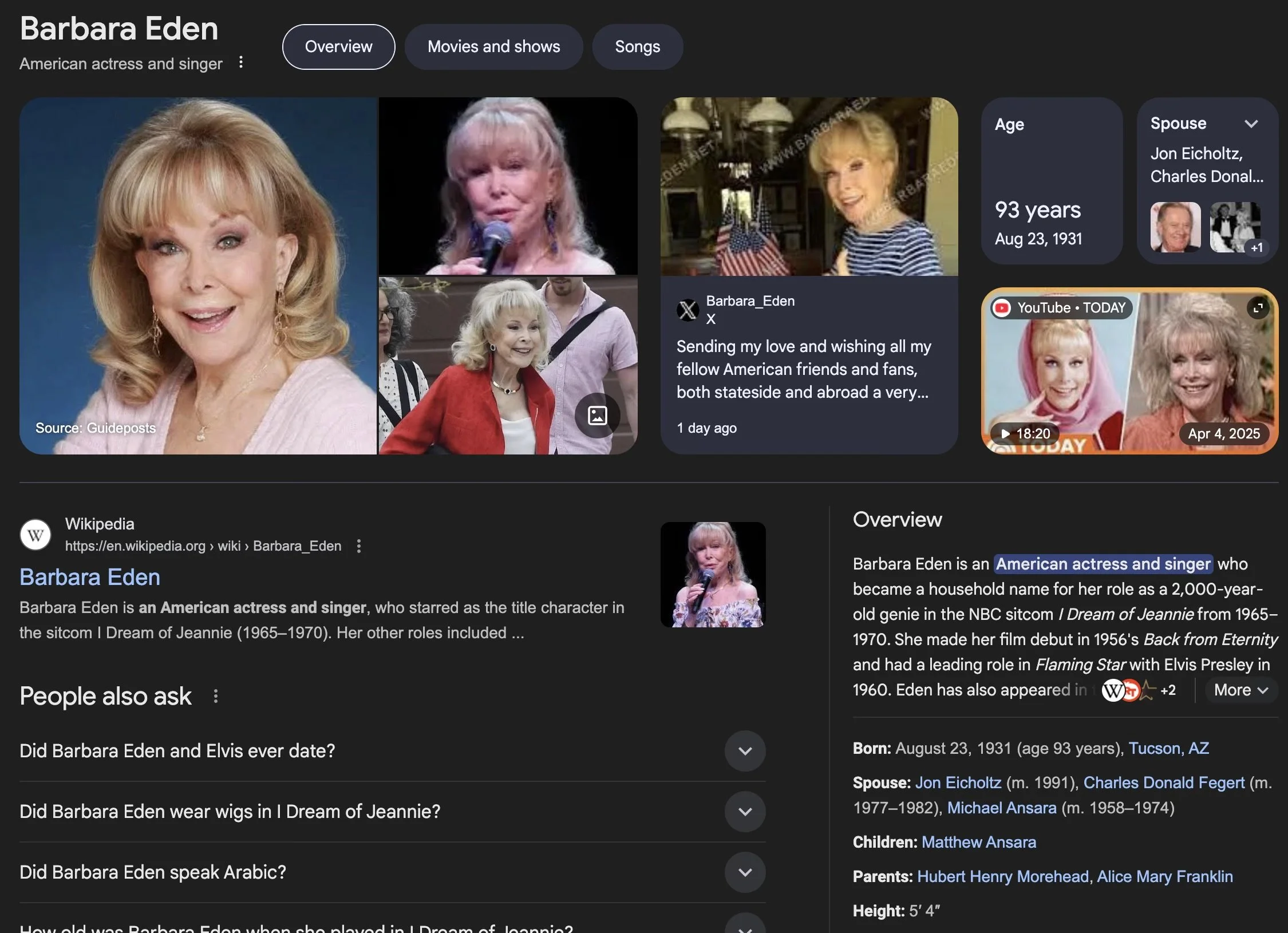Switch to the Movies and shows tab
The width and height of the screenshot is (1288, 933).
coord(493,47)
